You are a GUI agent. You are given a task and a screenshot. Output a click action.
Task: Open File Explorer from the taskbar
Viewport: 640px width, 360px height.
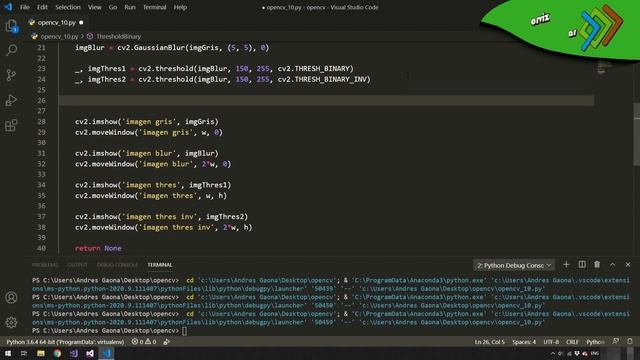point(41,353)
